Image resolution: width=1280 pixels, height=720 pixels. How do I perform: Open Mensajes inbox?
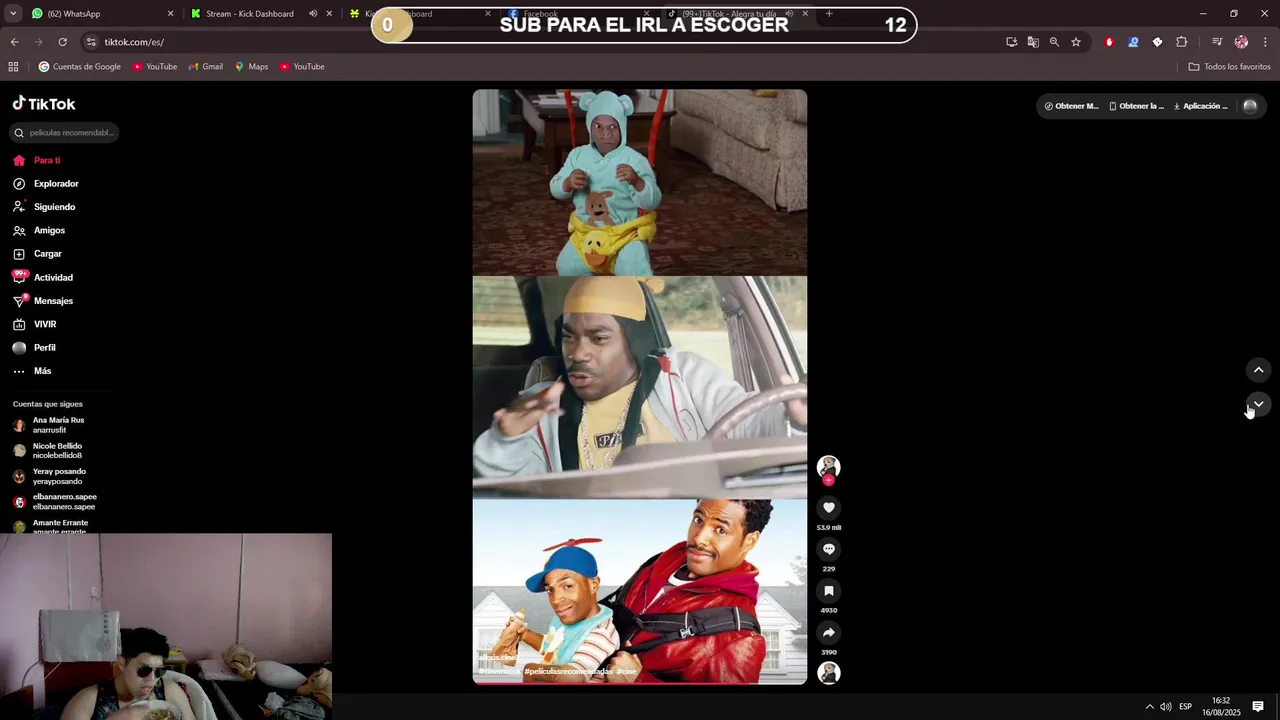(43, 301)
